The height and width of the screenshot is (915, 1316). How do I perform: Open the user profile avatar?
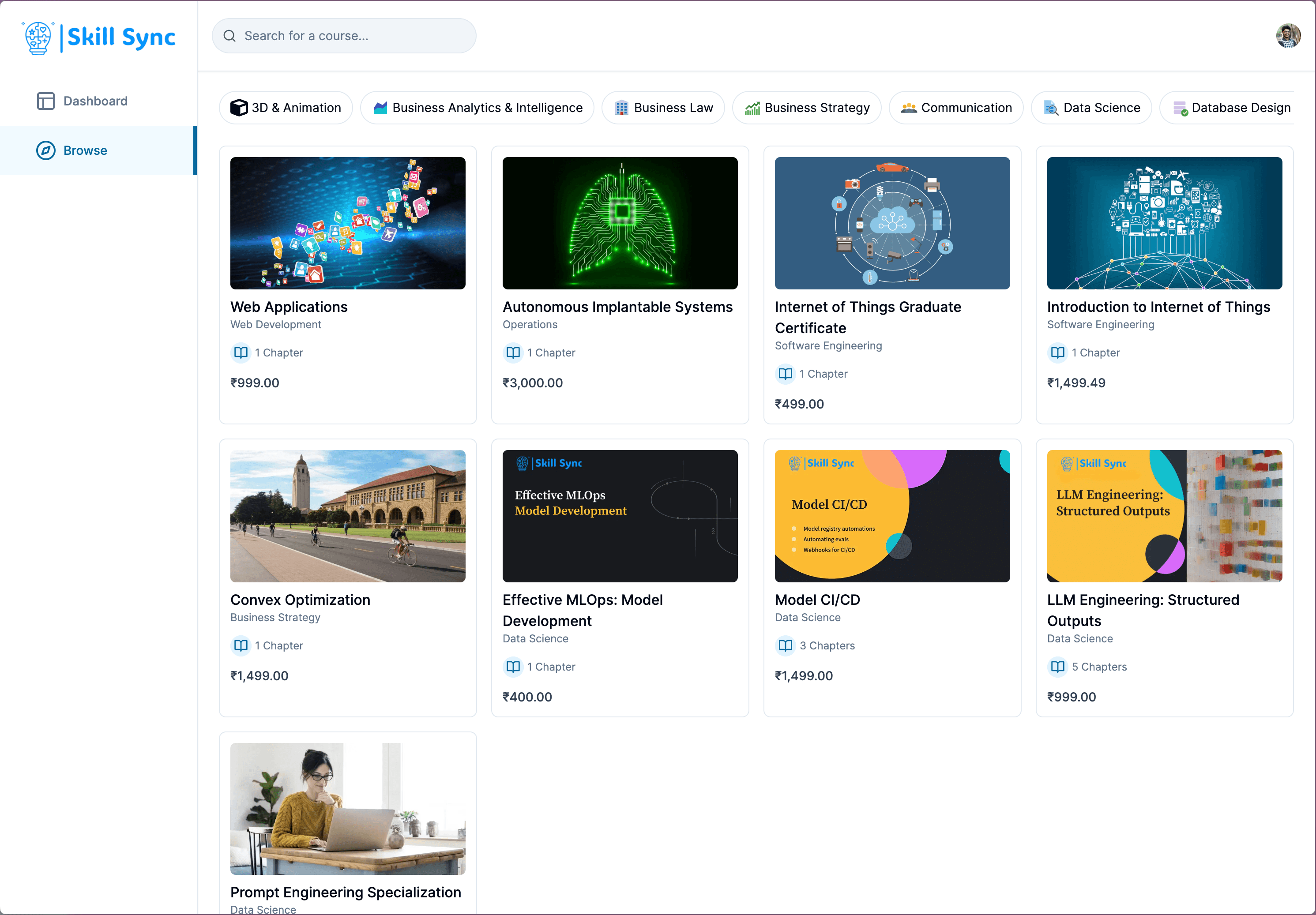pos(1288,36)
